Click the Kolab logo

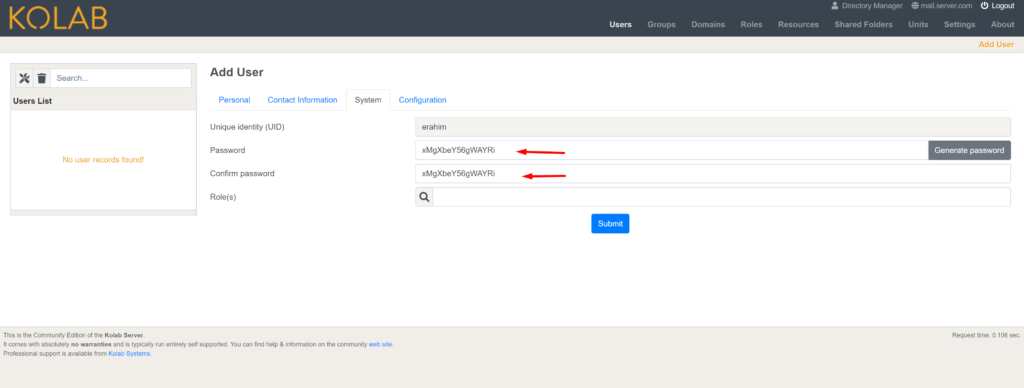pyautogui.click(x=57, y=18)
